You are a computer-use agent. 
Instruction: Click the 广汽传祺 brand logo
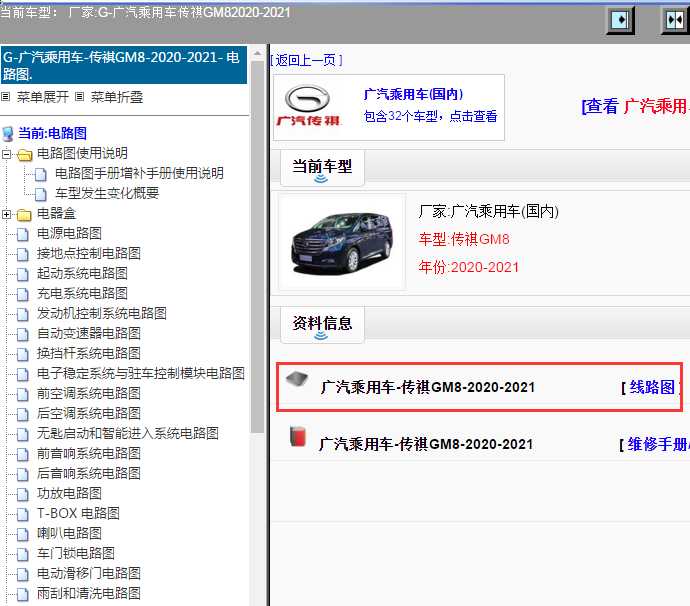pos(308,106)
